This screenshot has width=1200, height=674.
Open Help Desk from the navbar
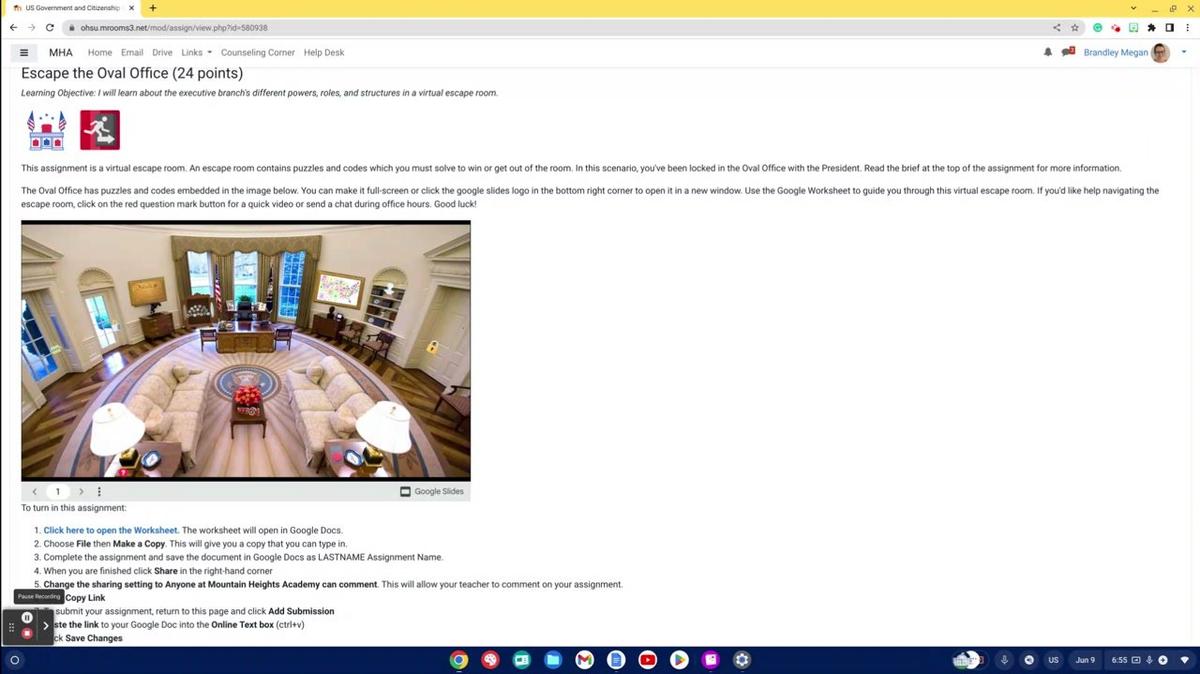pyautogui.click(x=323, y=52)
